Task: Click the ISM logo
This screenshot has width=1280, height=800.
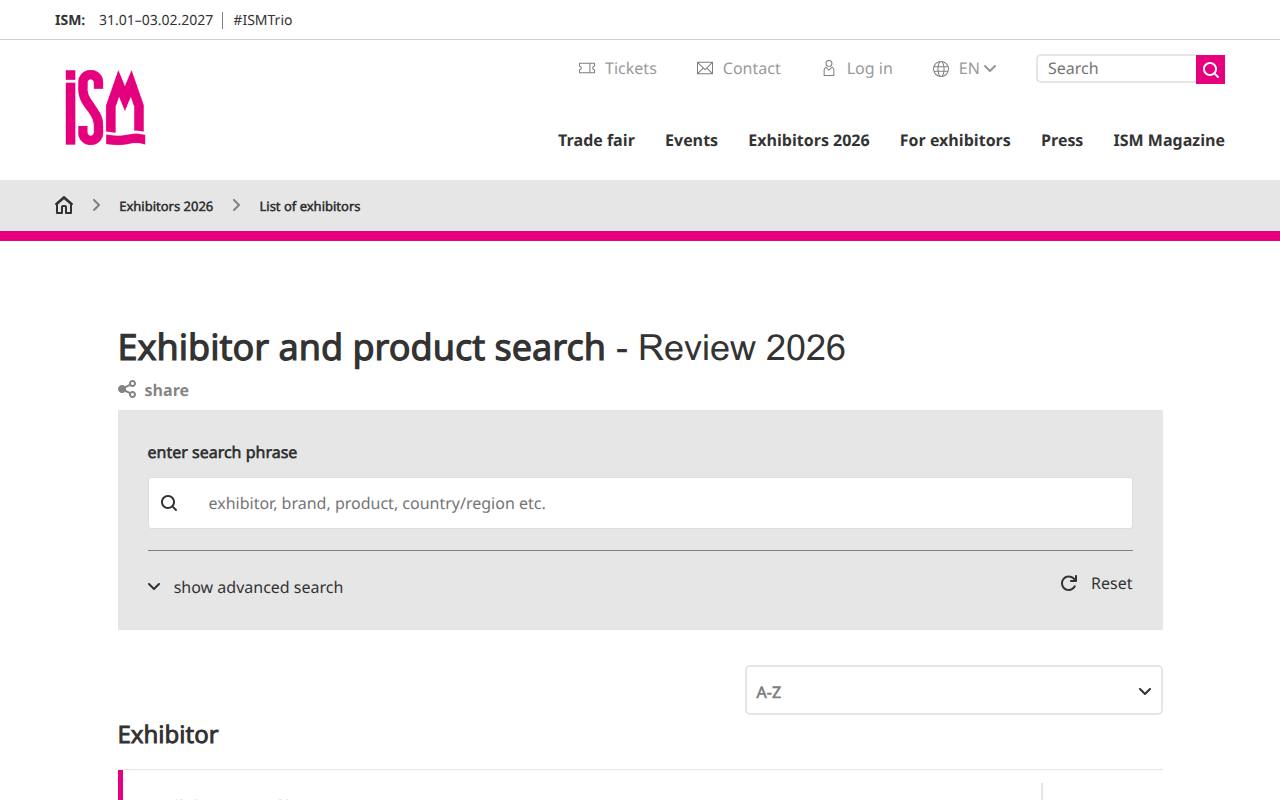Action: coord(105,108)
